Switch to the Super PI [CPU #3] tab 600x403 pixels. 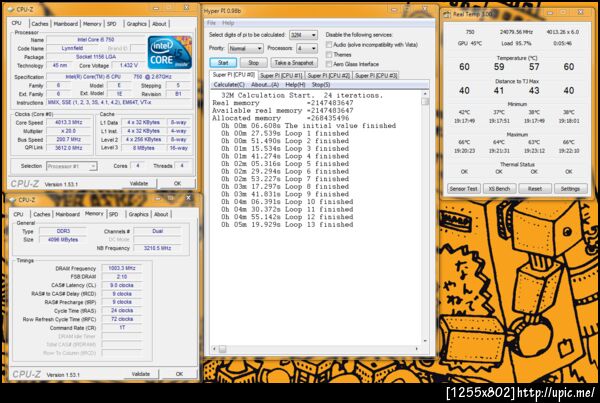click(376, 75)
